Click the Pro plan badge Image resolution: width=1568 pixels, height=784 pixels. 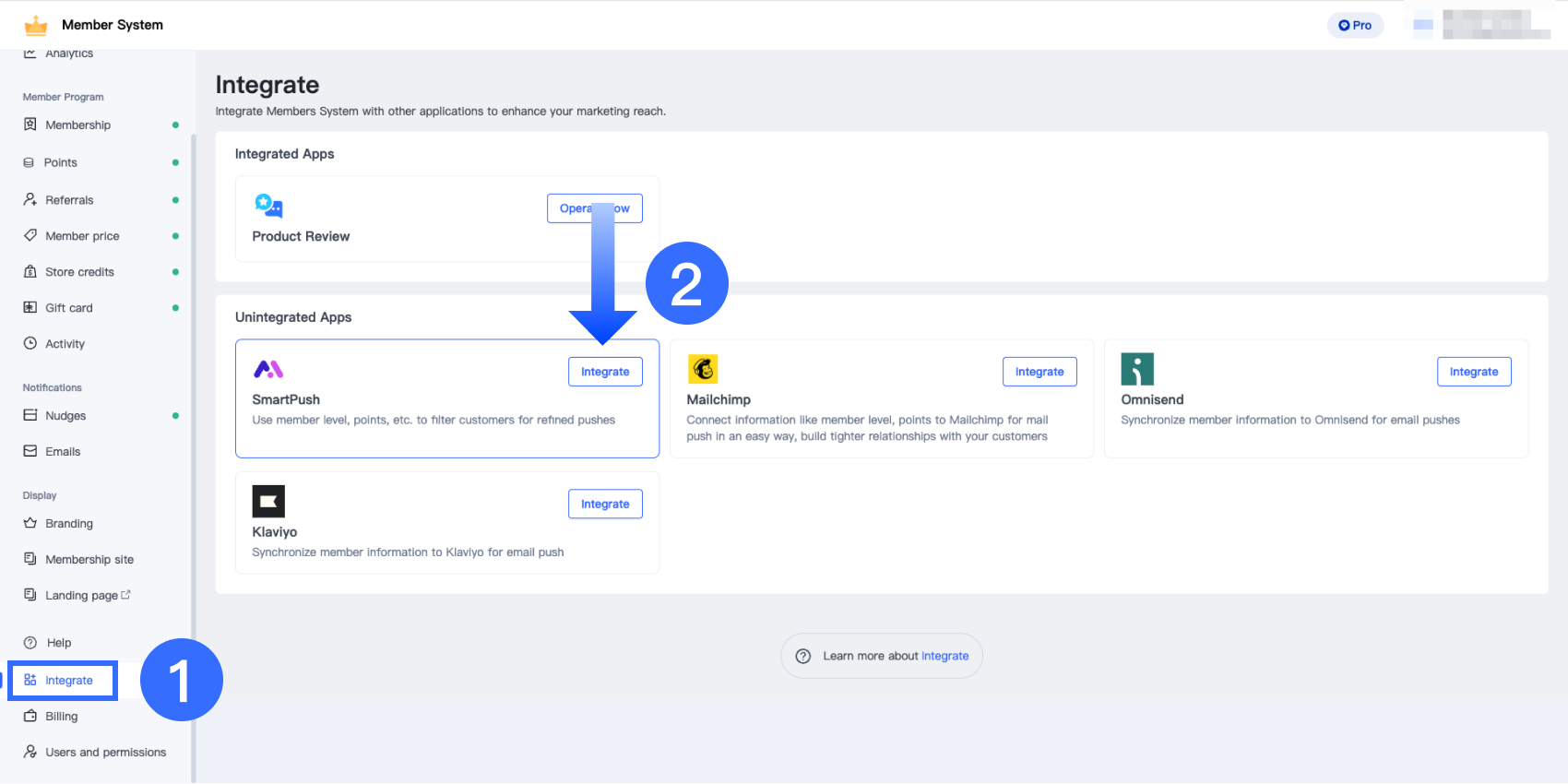(x=1355, y=26)
